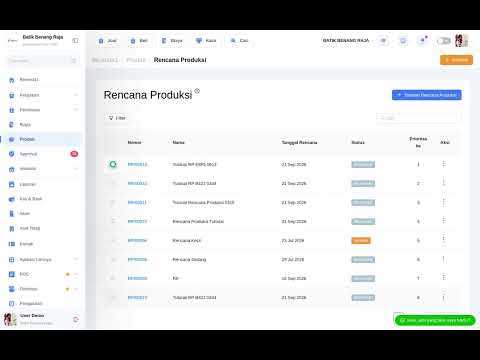This screenshot has height=360, width=480.
Task: Collapse the sidebar with the panel icon
Action: pyautogui.click(x=75, y=40)
